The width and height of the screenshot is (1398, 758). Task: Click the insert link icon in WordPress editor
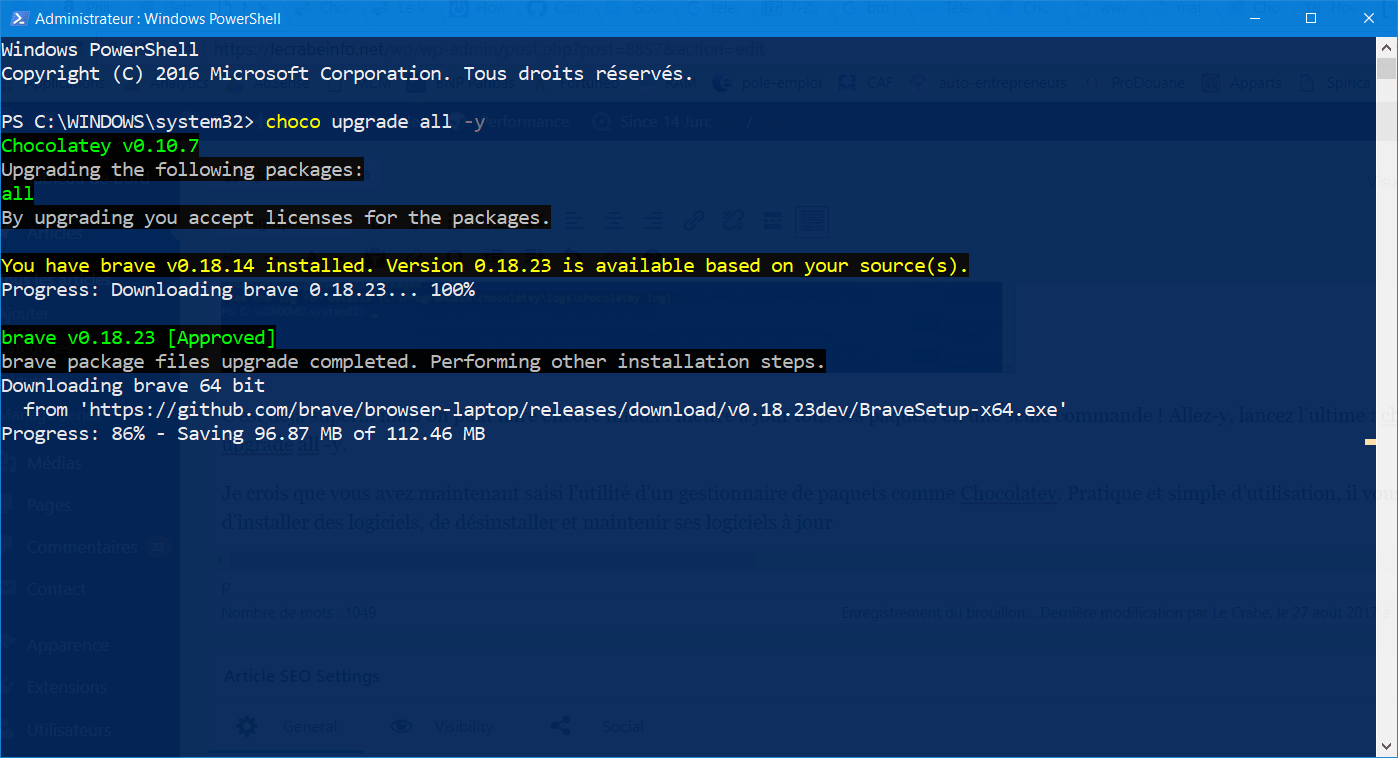(x=693, y=220)
